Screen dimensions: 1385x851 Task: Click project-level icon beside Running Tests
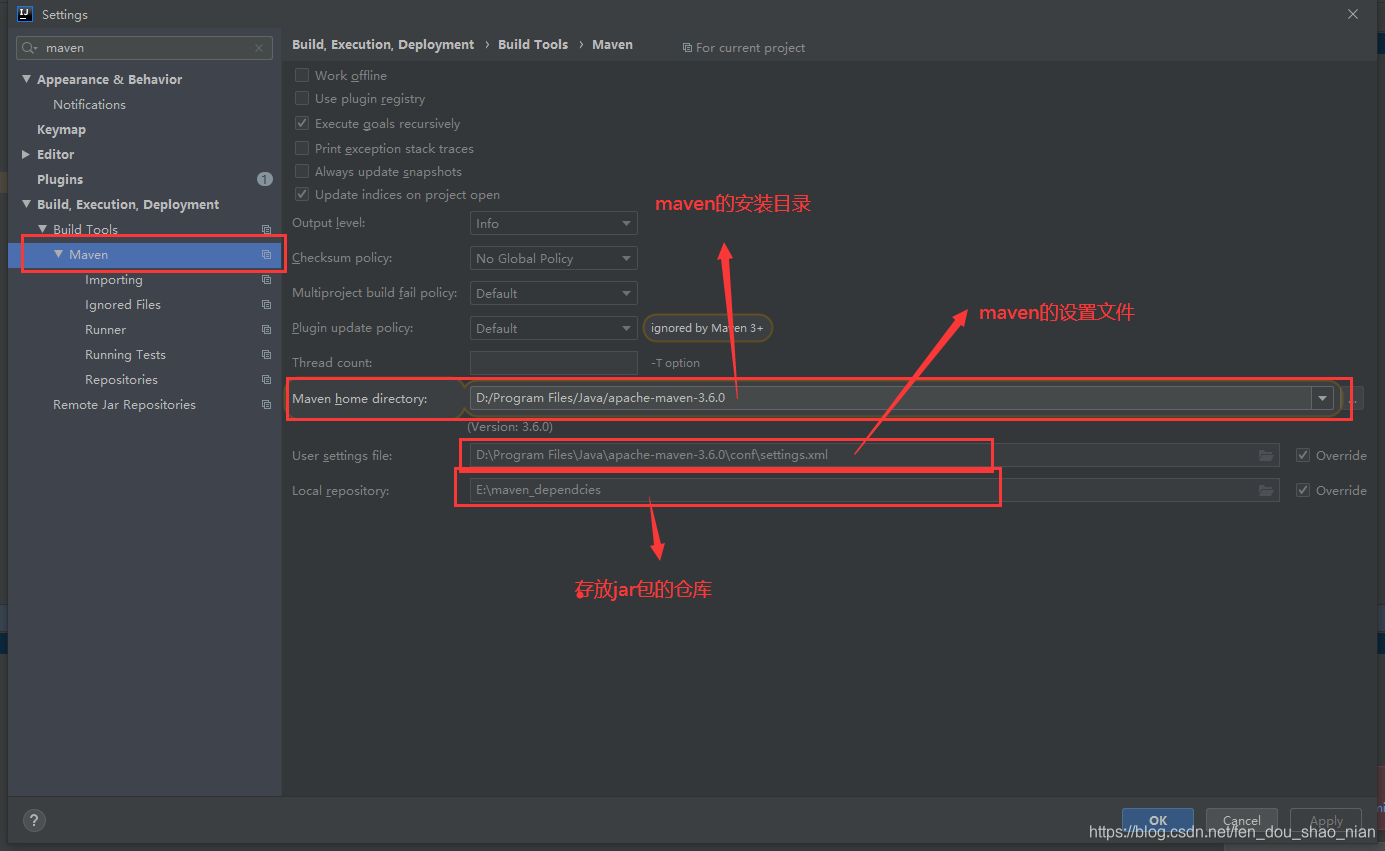[266, 355]
